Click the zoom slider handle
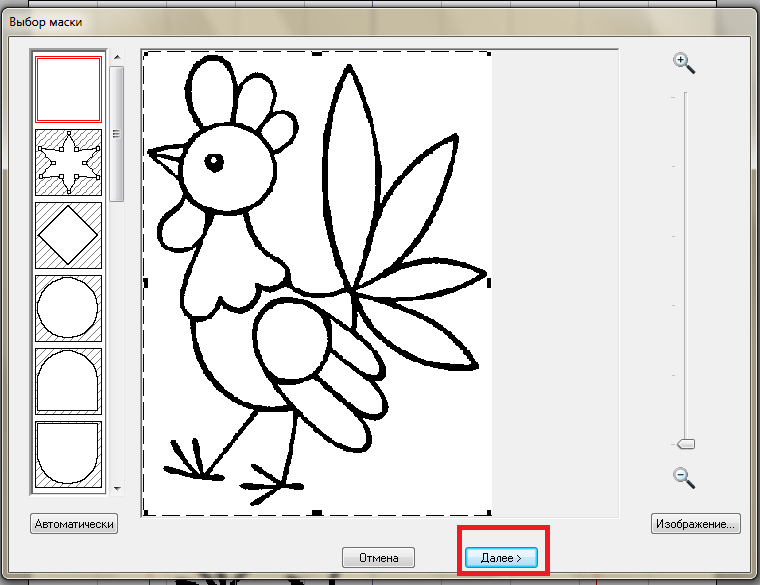This screenshot has width=760, height=585. [685, 444]
